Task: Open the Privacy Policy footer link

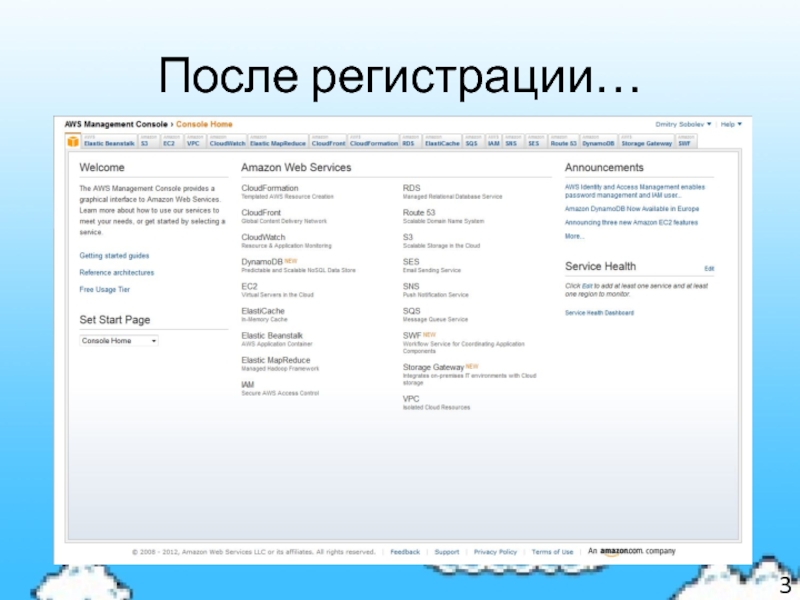Action: click(x=495, y=552)
